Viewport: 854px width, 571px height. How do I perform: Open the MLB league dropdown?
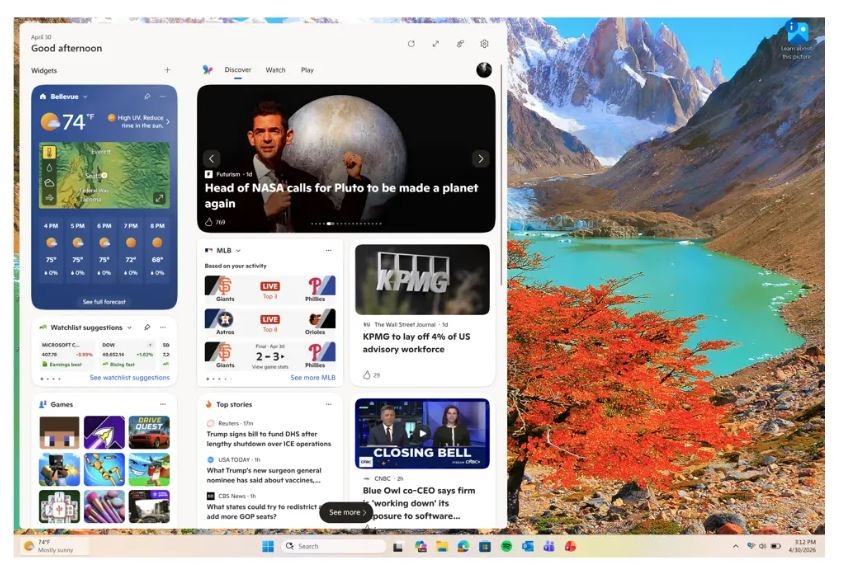tap(238, 251)
